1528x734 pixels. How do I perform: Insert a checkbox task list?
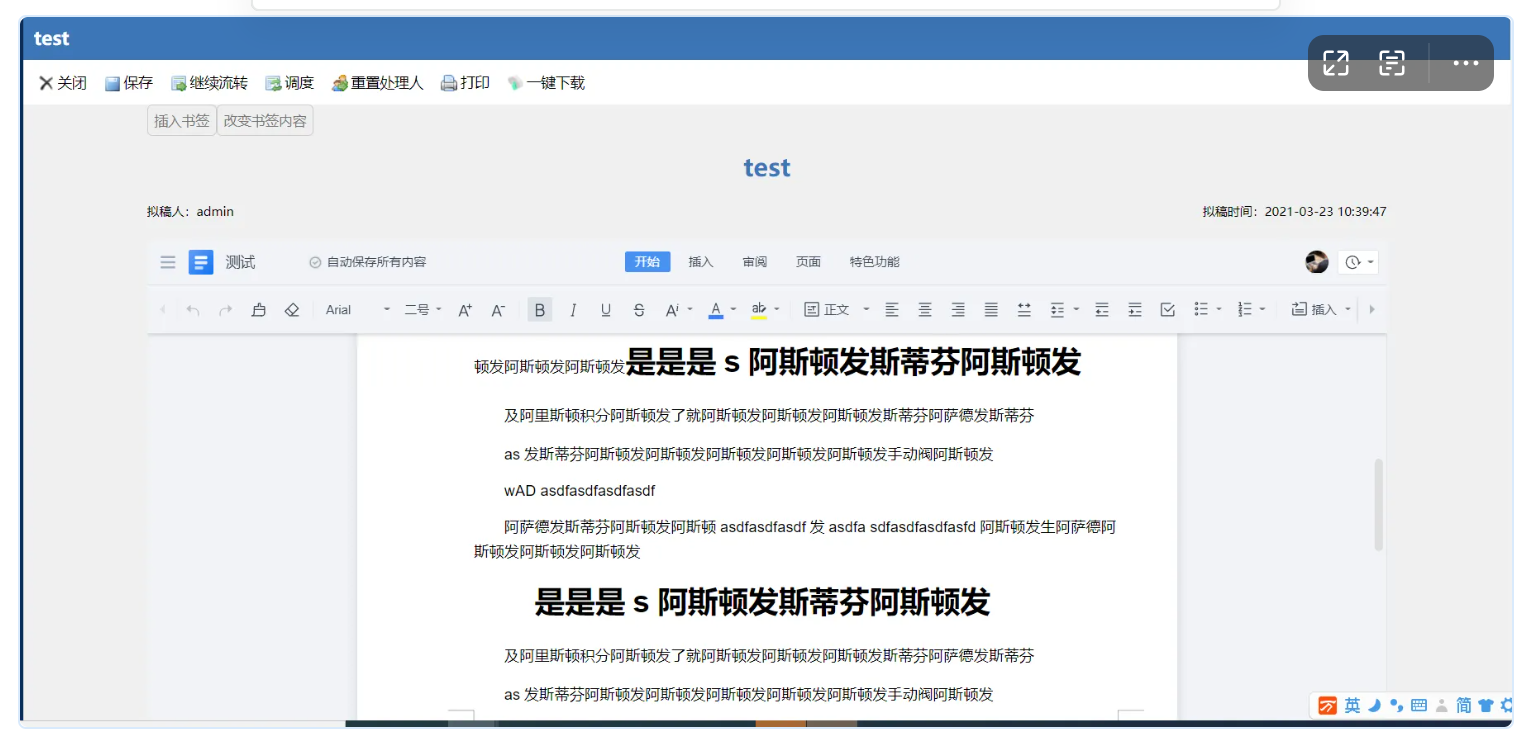point(1167,310)
